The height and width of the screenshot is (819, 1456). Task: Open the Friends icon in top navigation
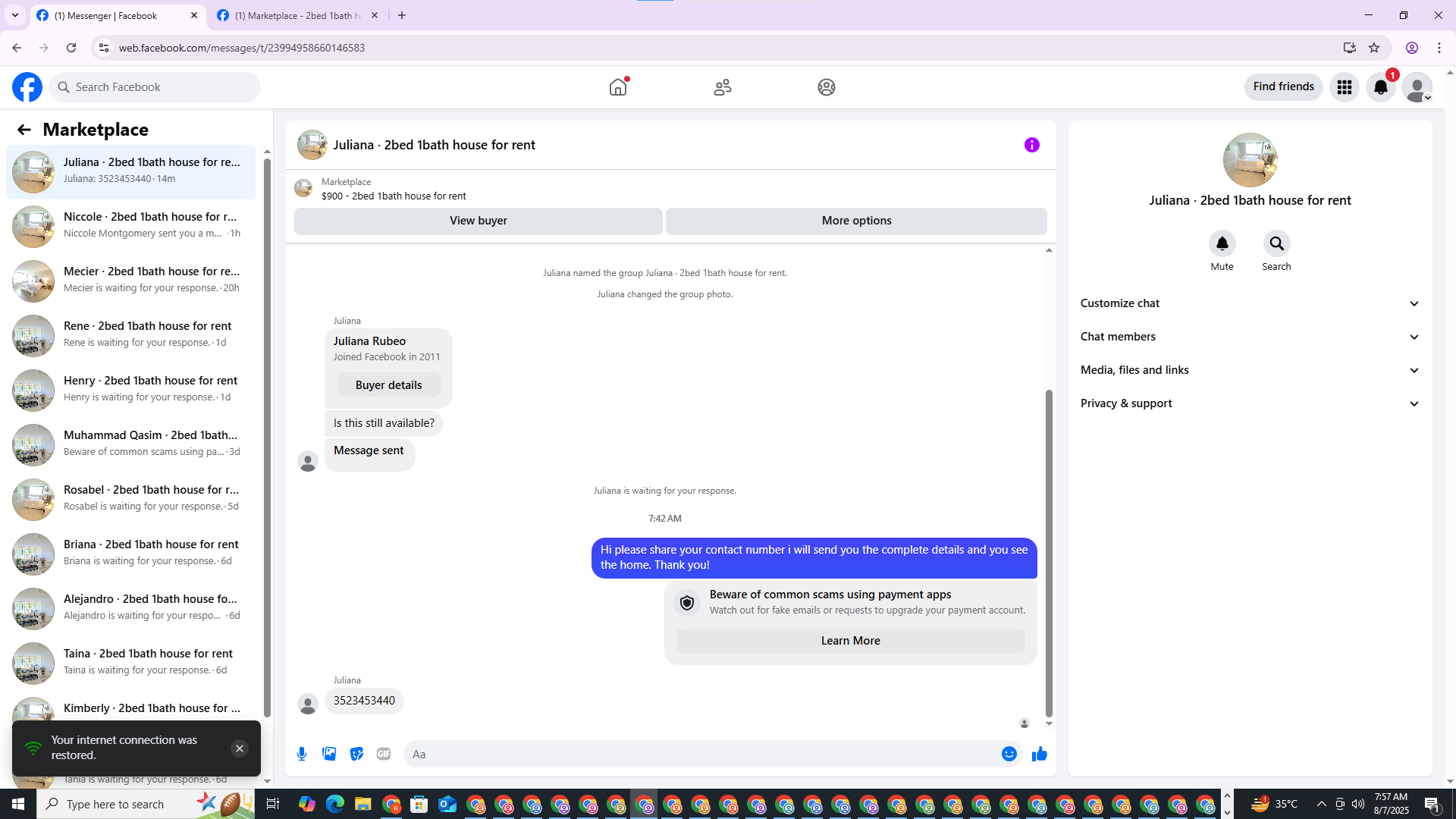[723, 87]
